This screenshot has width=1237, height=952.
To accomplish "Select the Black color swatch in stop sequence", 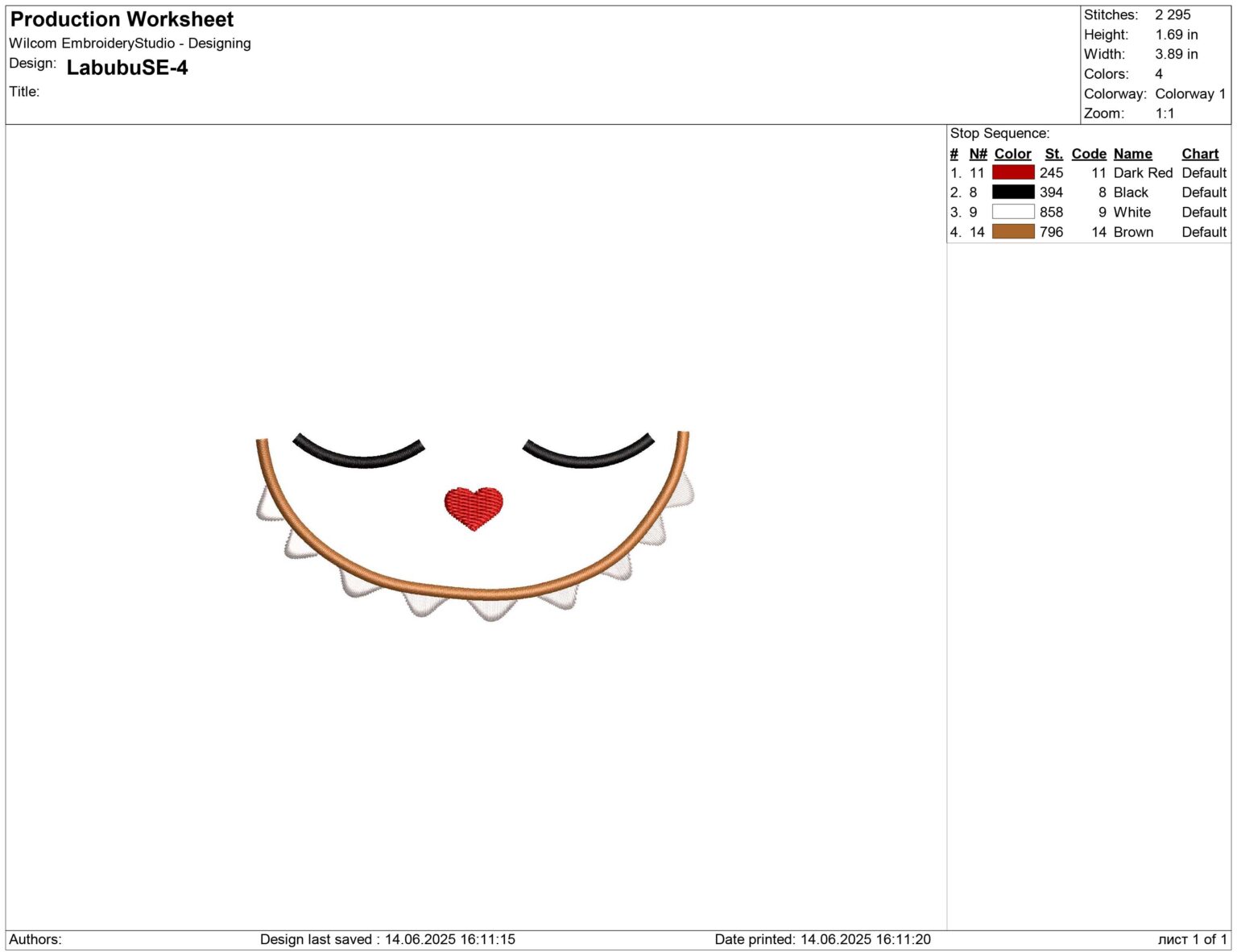I will pos(1014,192).
